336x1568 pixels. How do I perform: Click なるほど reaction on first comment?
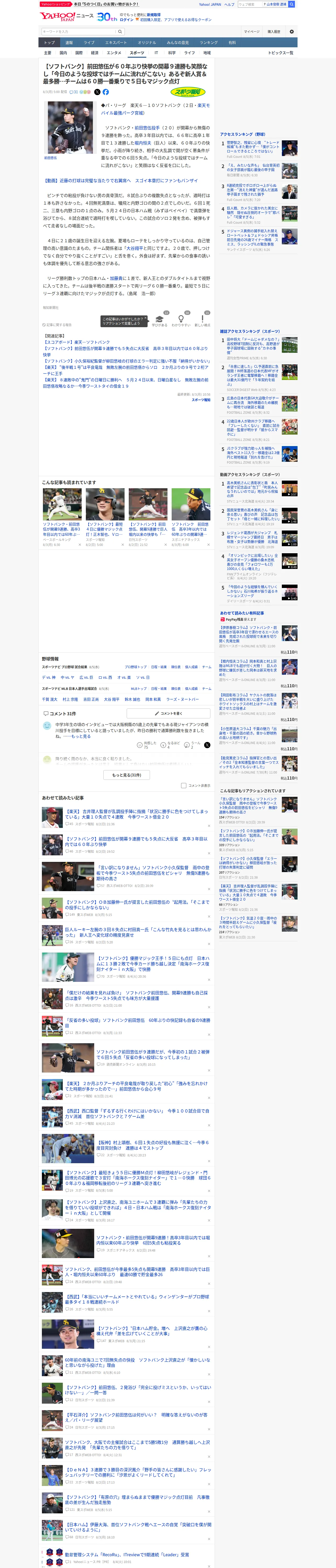pos(170,745)
